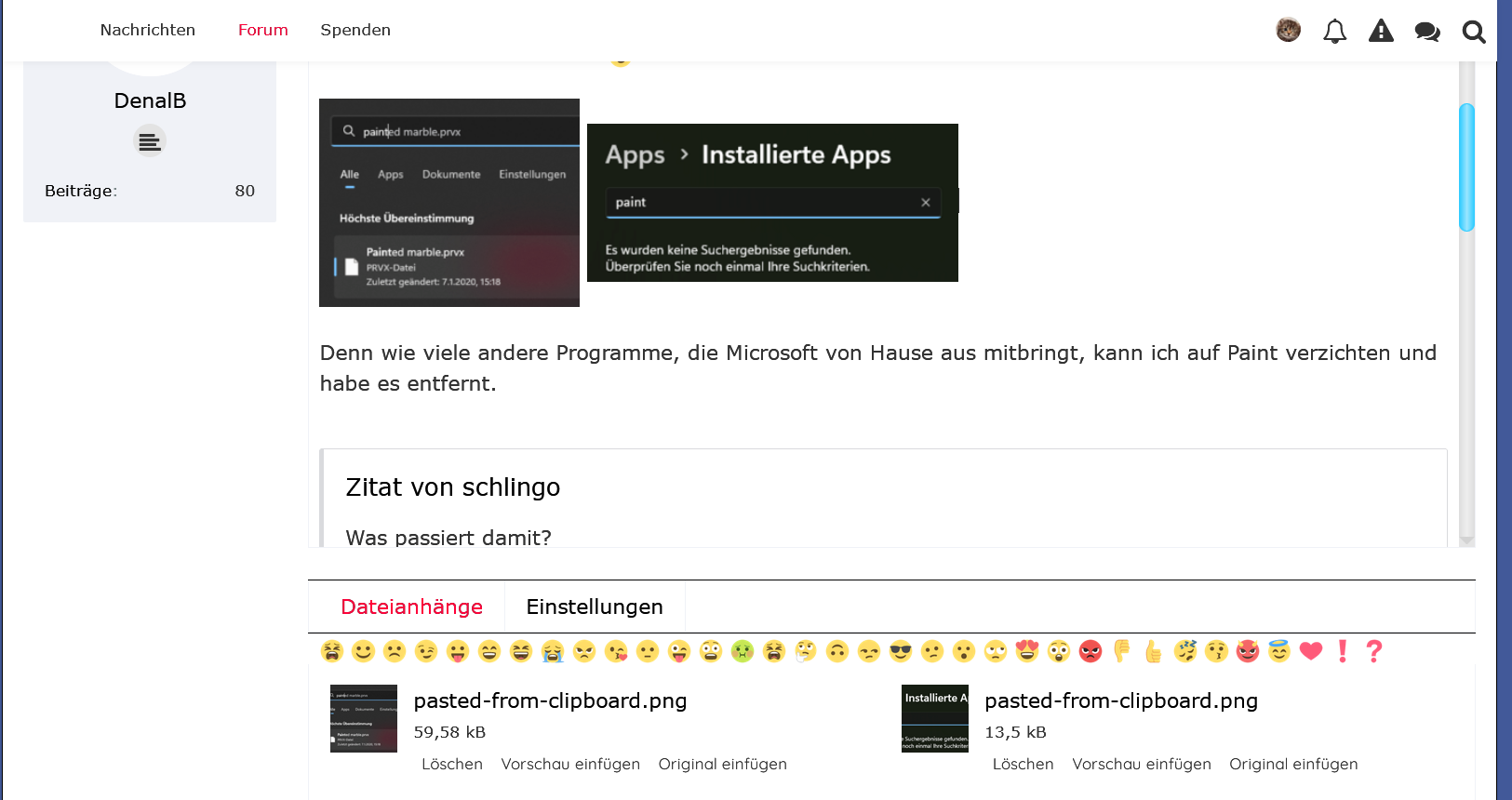
Task: Insert the thumbs up emoji
Action: [x=1154, y=651]
